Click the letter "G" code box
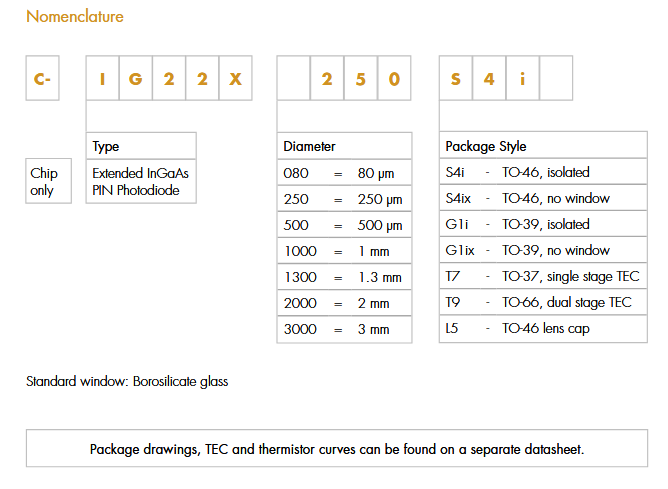Screen dimensions: 668x489 pos(137,80)
